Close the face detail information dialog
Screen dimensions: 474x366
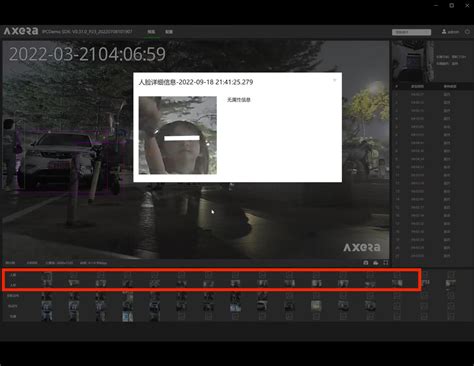tap(334, 80)
